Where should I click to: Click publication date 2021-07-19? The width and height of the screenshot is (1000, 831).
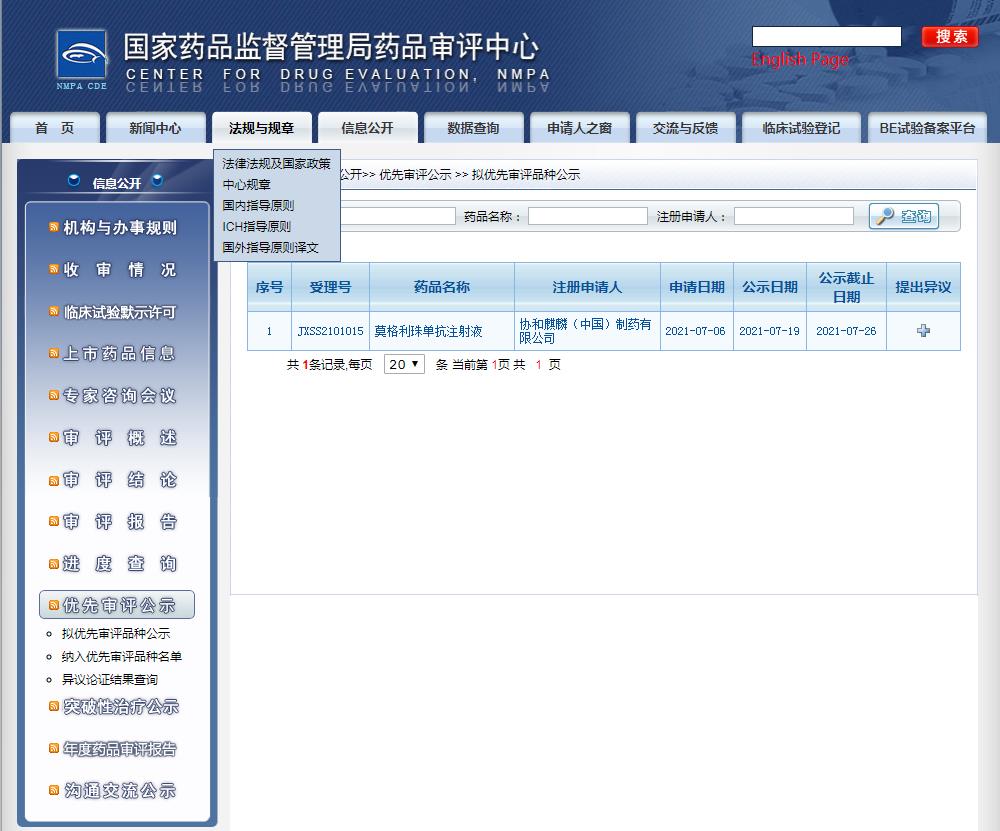pyautogui.click(x=769, y=331)
